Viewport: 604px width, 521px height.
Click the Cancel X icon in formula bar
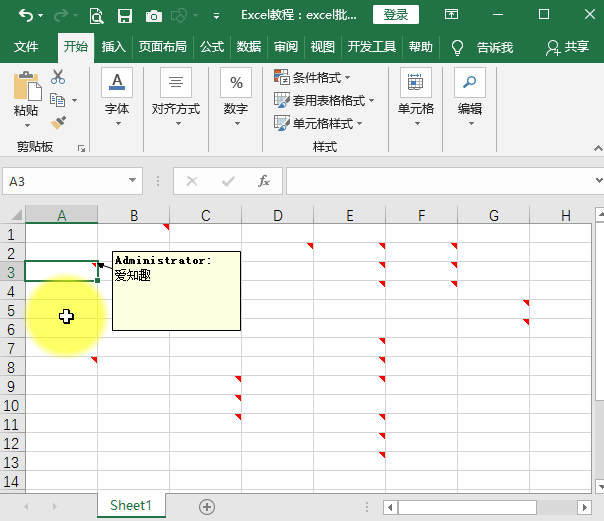coord(192,181)
